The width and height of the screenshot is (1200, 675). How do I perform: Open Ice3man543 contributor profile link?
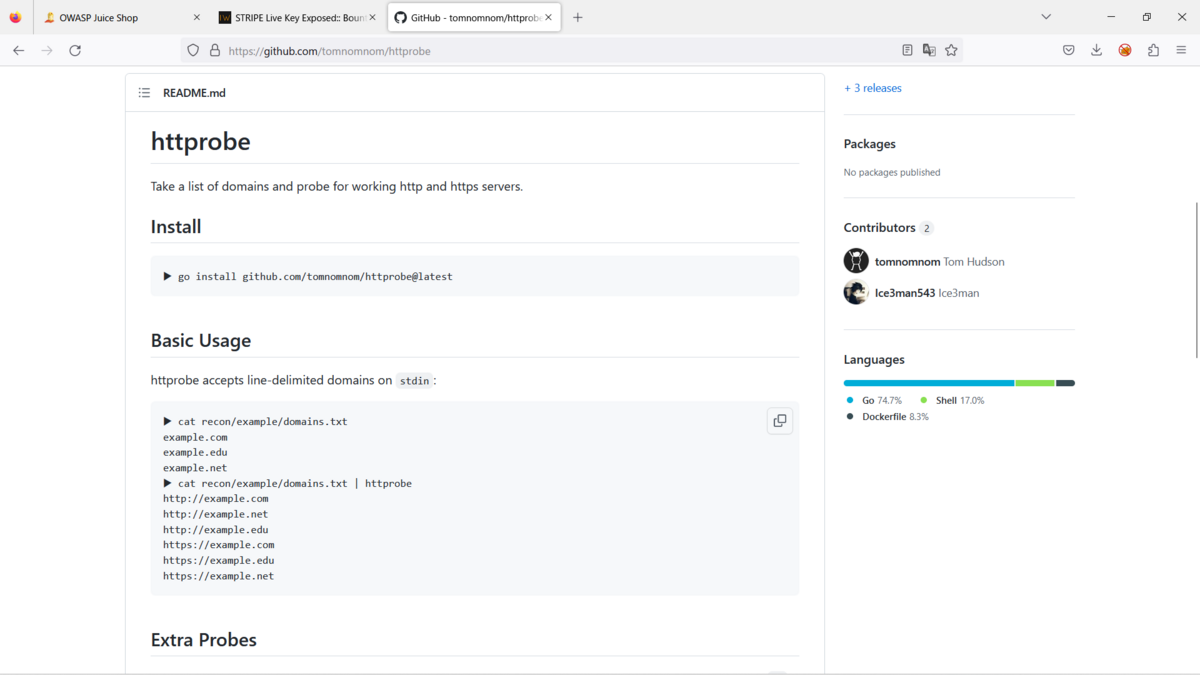click(905, 293)
